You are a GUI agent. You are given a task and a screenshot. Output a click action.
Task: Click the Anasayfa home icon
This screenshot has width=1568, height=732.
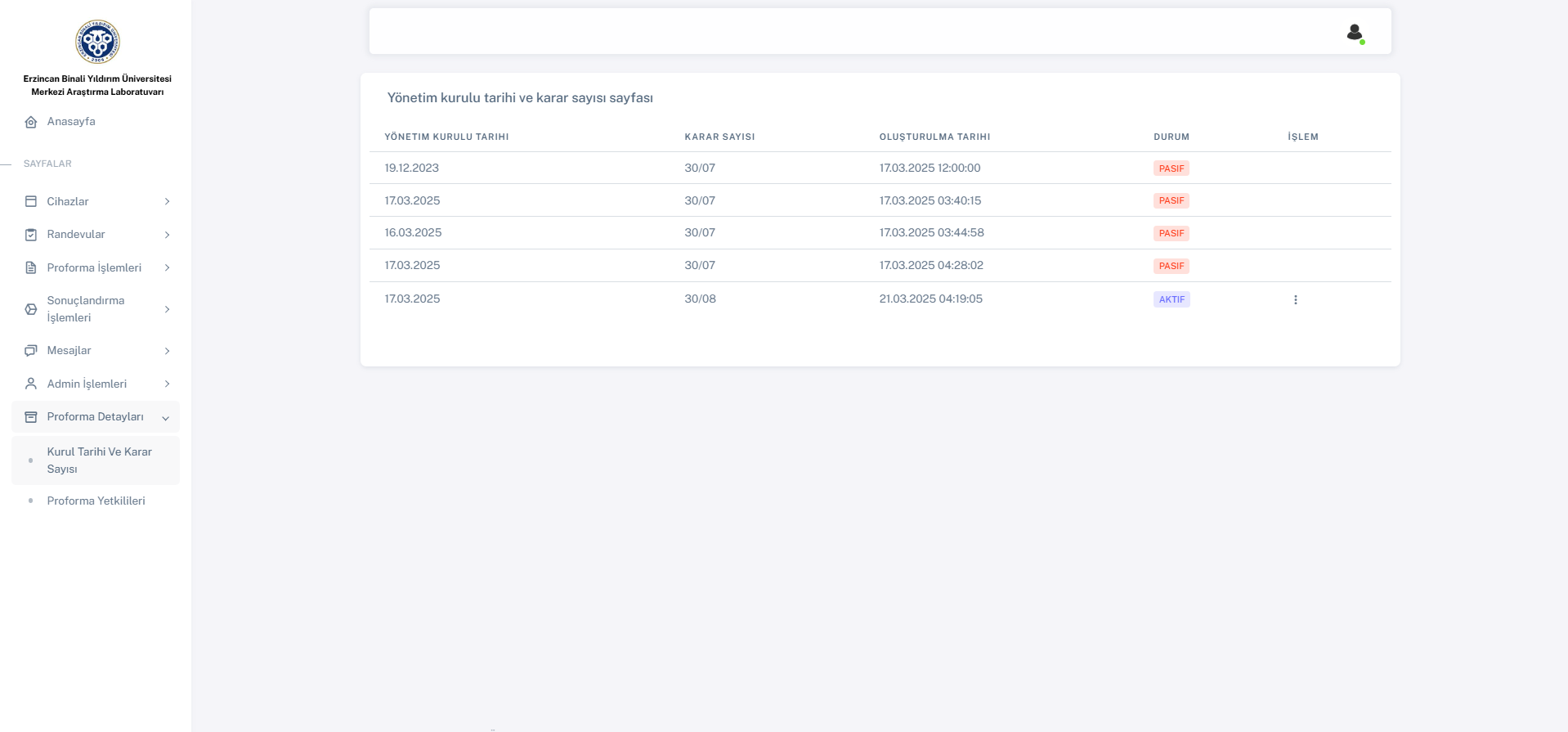tap(31, 122)
